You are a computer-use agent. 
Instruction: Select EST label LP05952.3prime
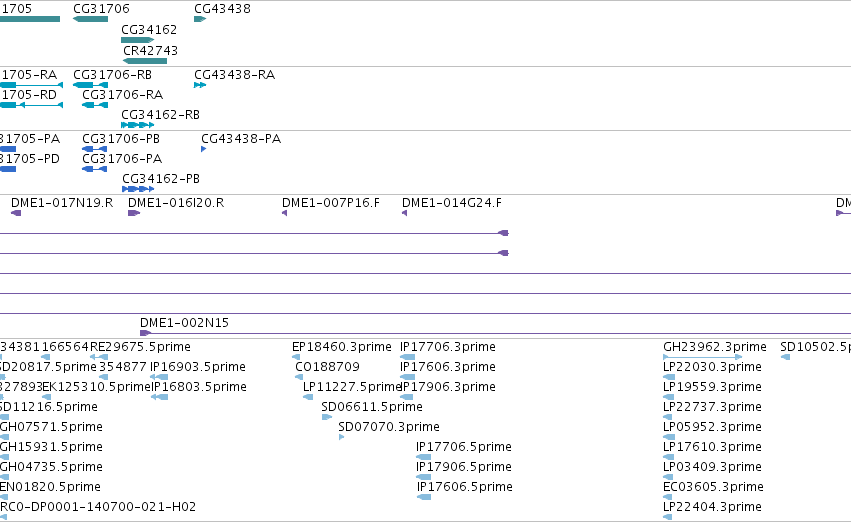pyautogui.click(x=712, y=426)
